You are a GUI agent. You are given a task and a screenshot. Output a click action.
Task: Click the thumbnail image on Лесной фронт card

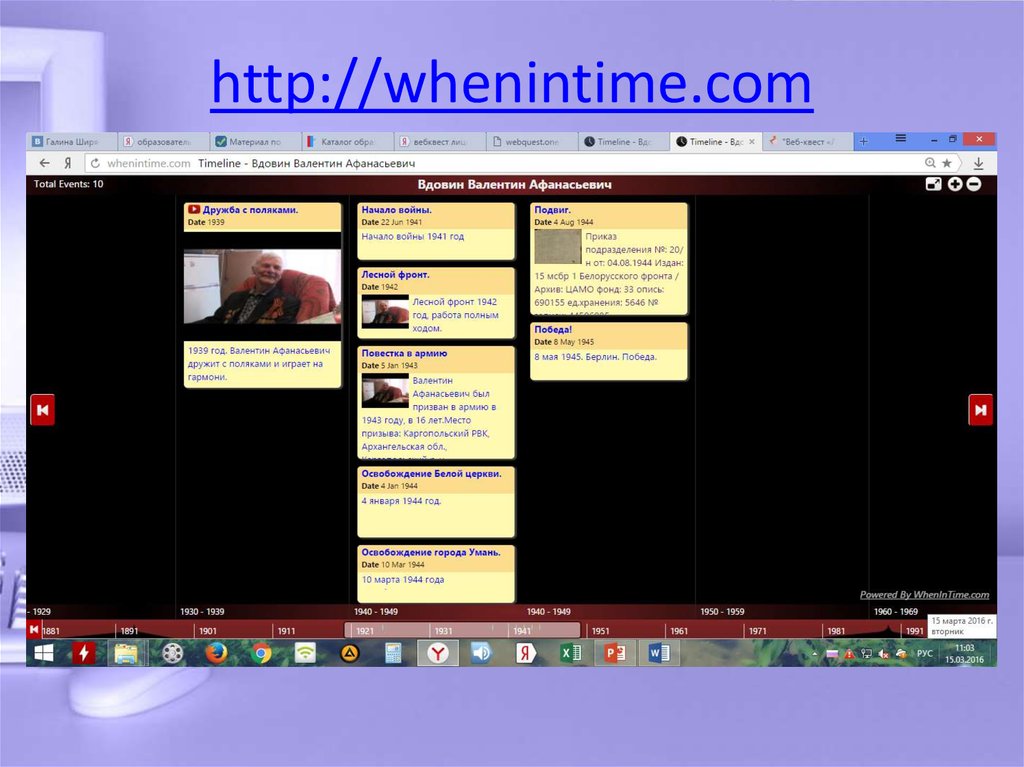coord(385,311)
